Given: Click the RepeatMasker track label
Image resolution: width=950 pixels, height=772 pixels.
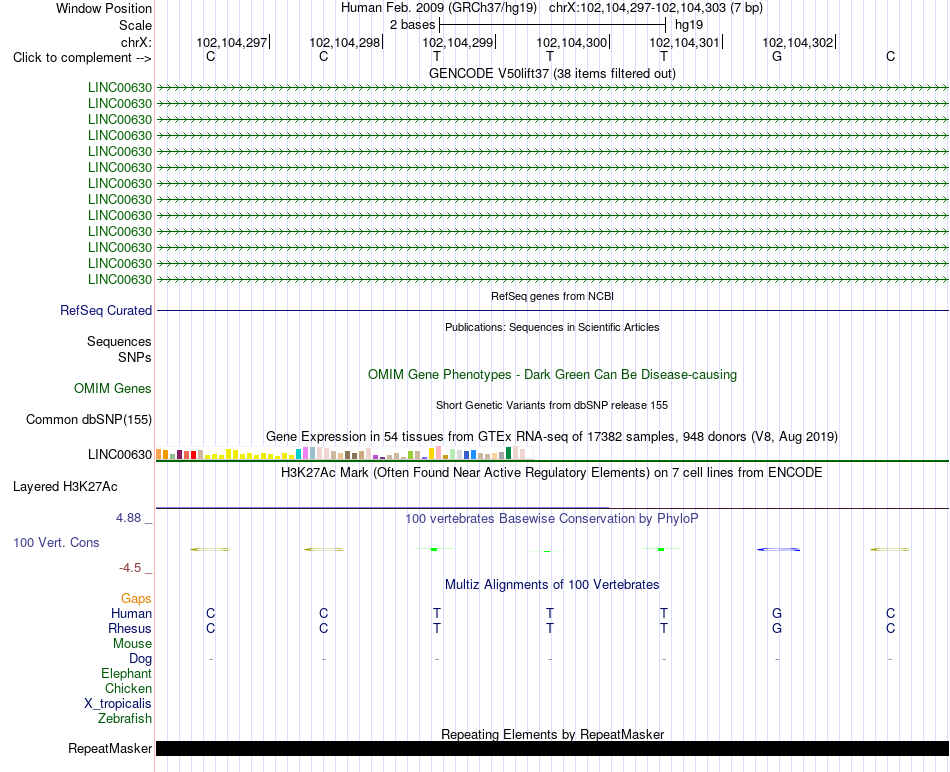Looking at the screenshot, I should [x=110, y=748].
